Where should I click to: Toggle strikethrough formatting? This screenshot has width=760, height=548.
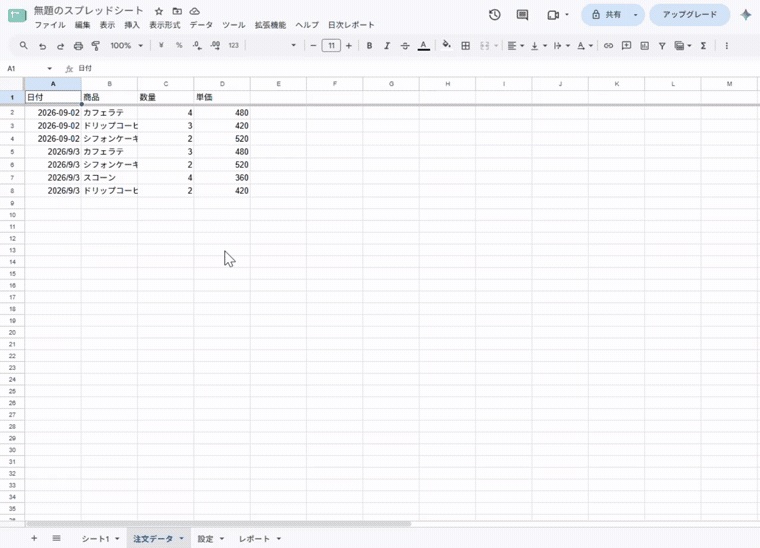pos(405,46)
